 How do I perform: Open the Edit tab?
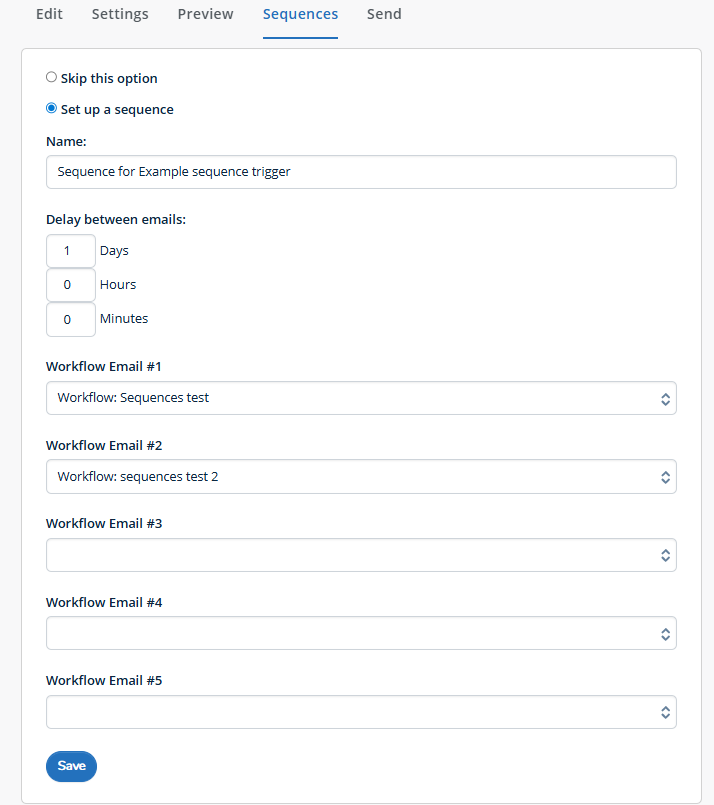click(x=49, y=14)
